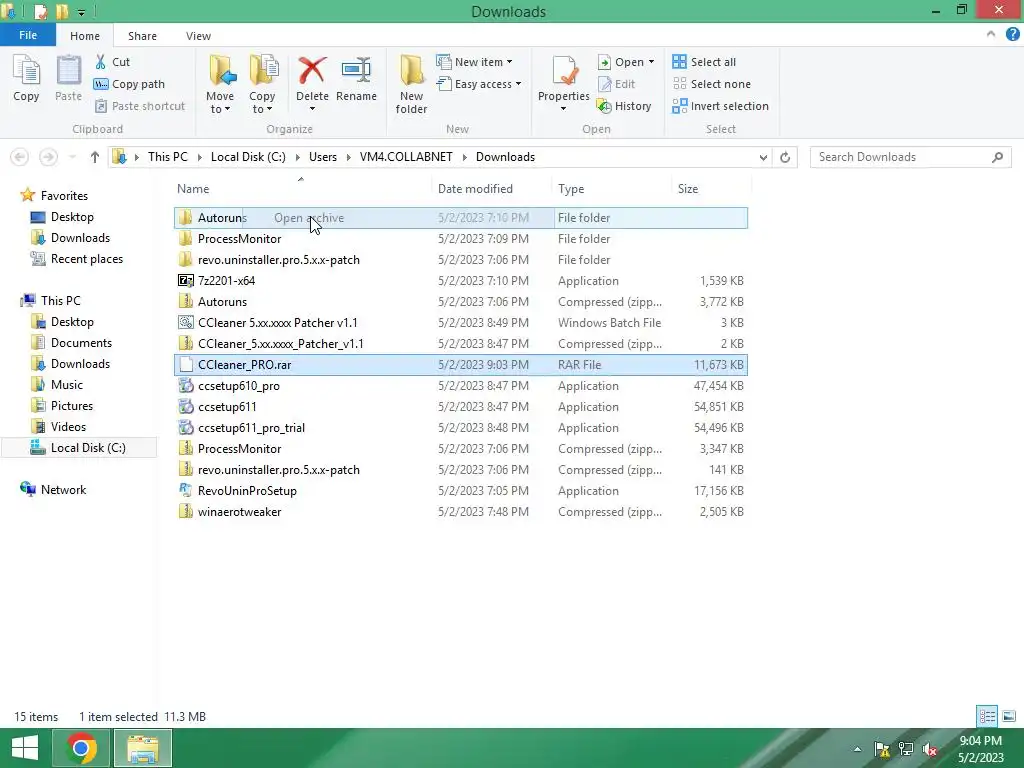Click Copy path in the ribbon
The image size is (1024, 768).
[x=129, y=84]
